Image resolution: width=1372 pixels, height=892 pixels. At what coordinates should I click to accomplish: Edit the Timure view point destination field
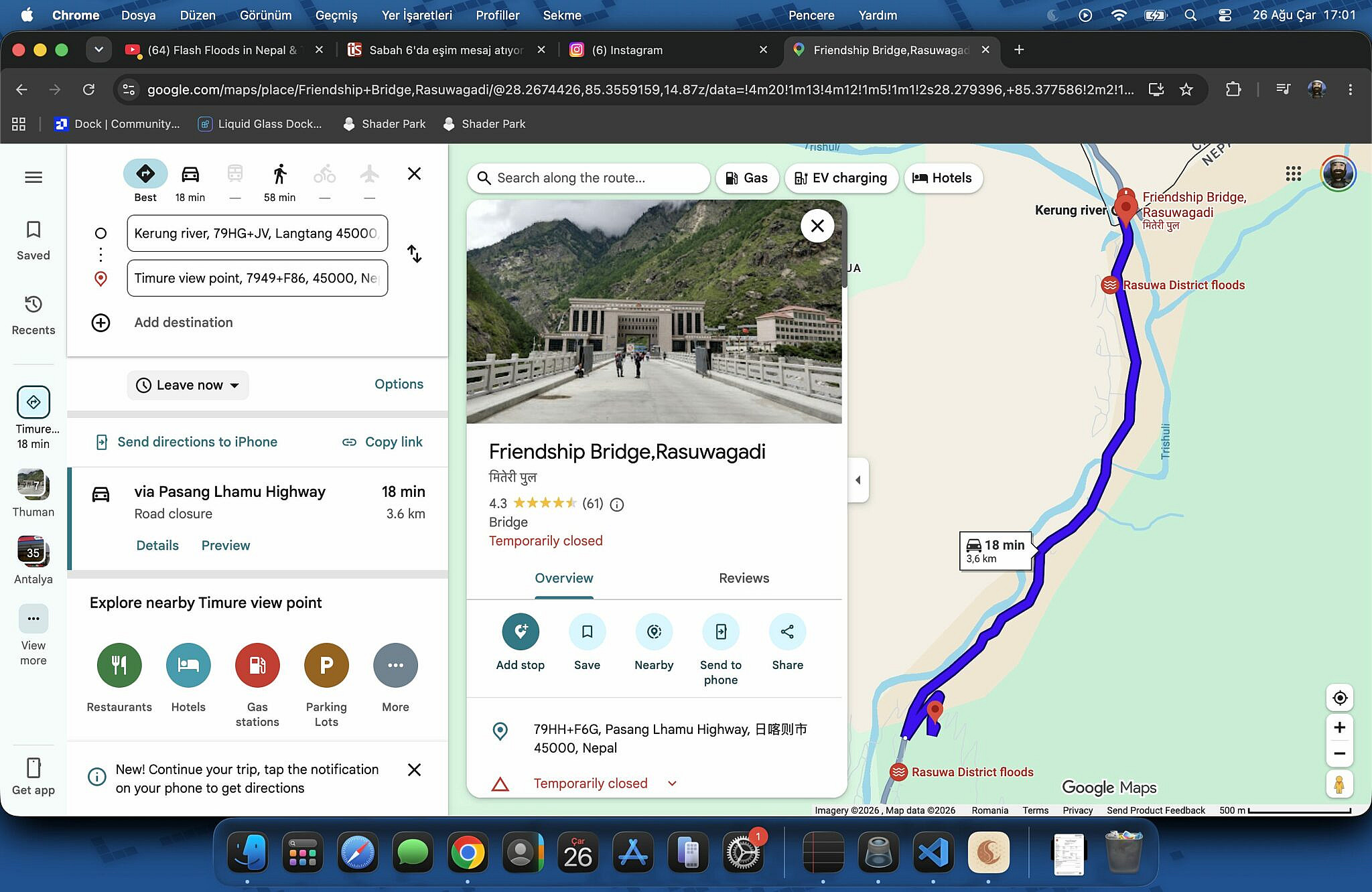coord(257,278)
